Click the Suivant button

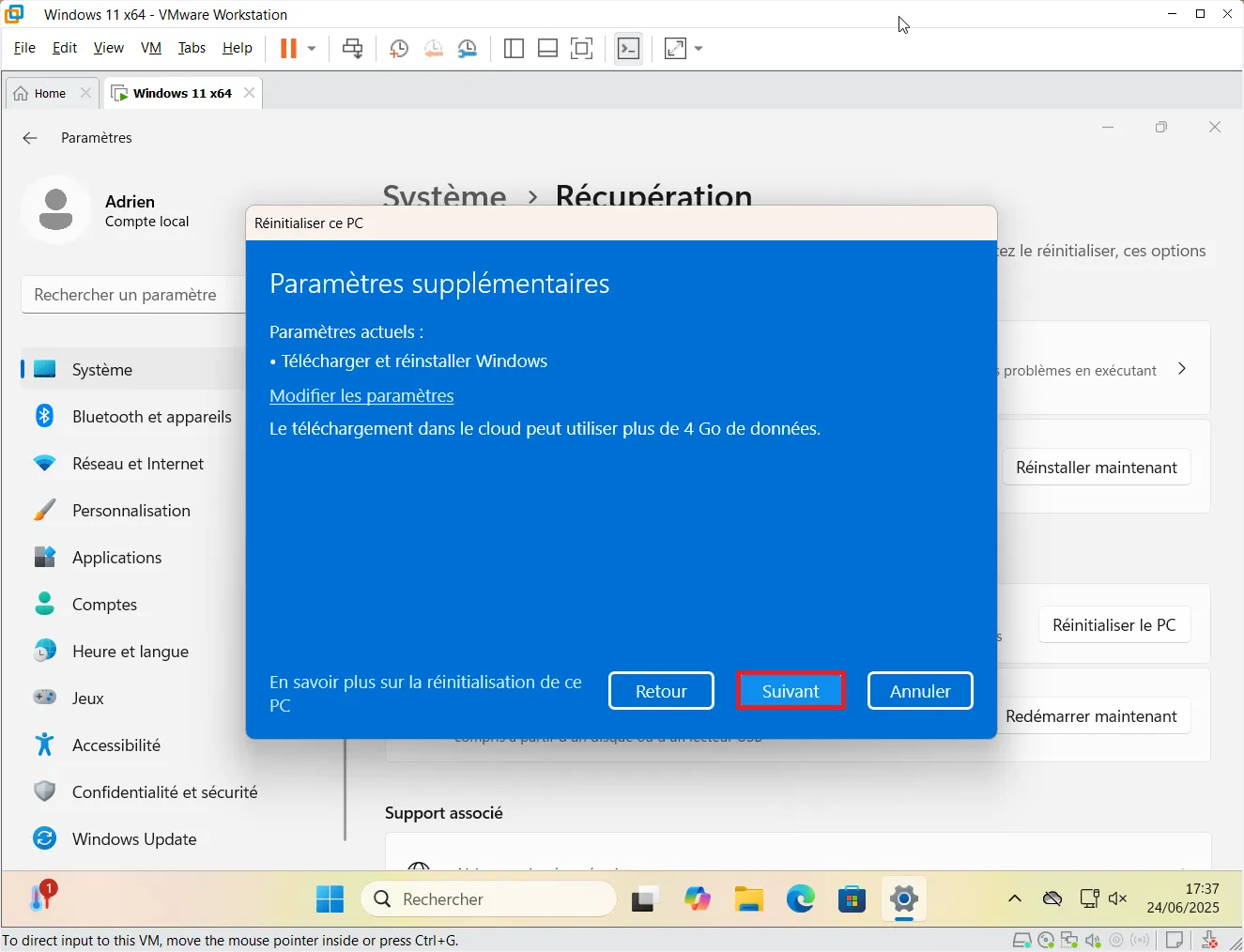click(x=791, y=691)
